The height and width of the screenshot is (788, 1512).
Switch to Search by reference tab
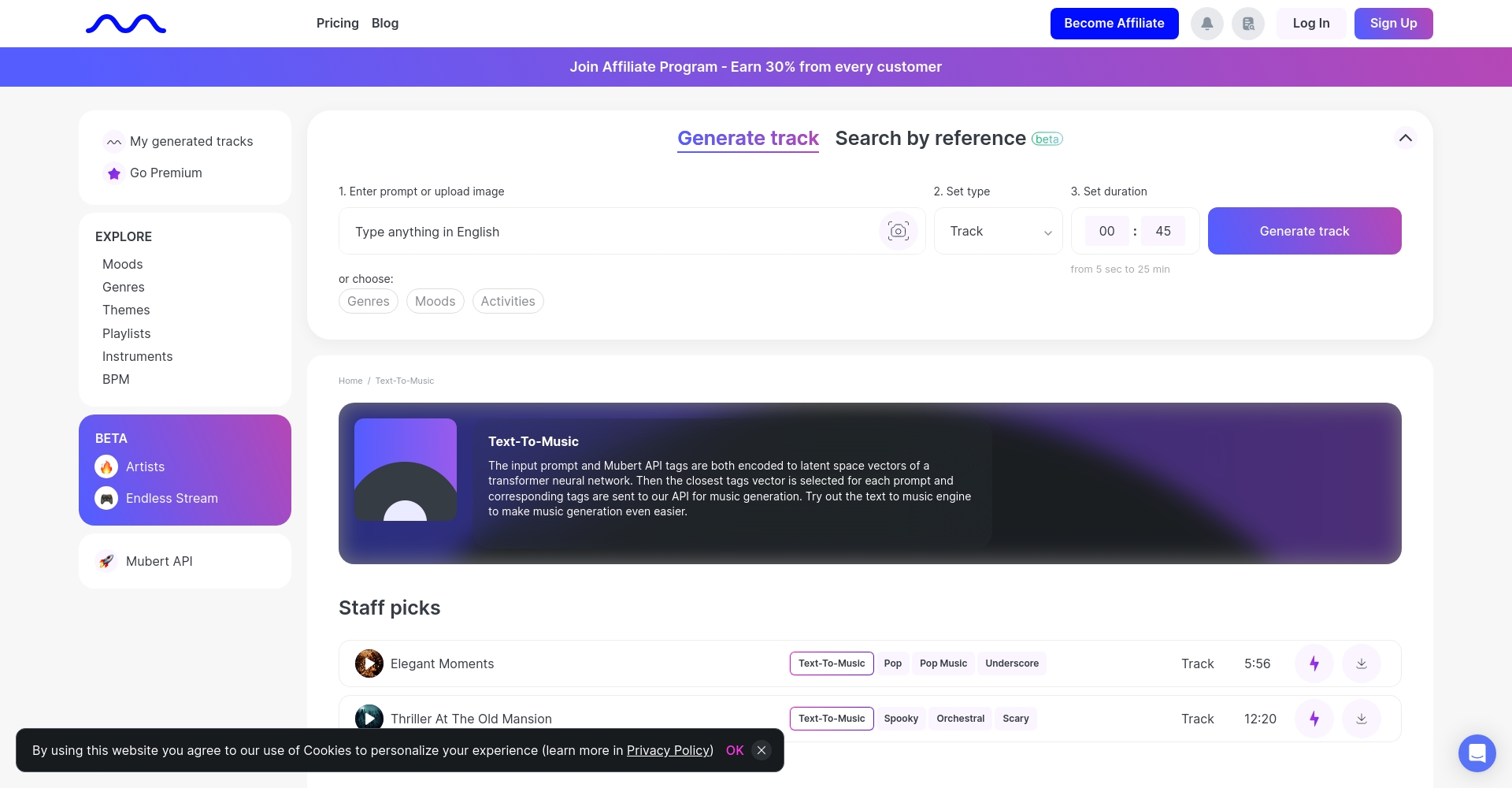tap(930, 138)
